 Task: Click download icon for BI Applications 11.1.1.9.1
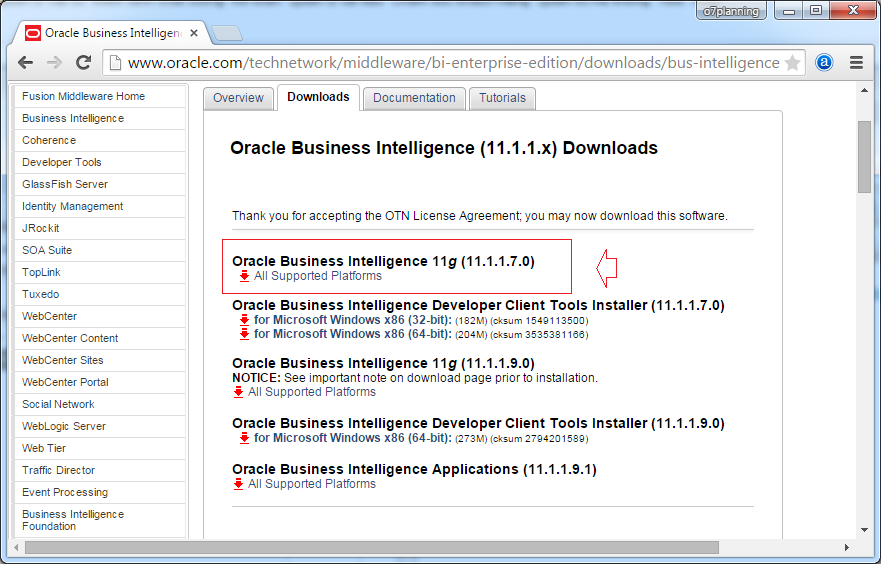click(239, 484)
